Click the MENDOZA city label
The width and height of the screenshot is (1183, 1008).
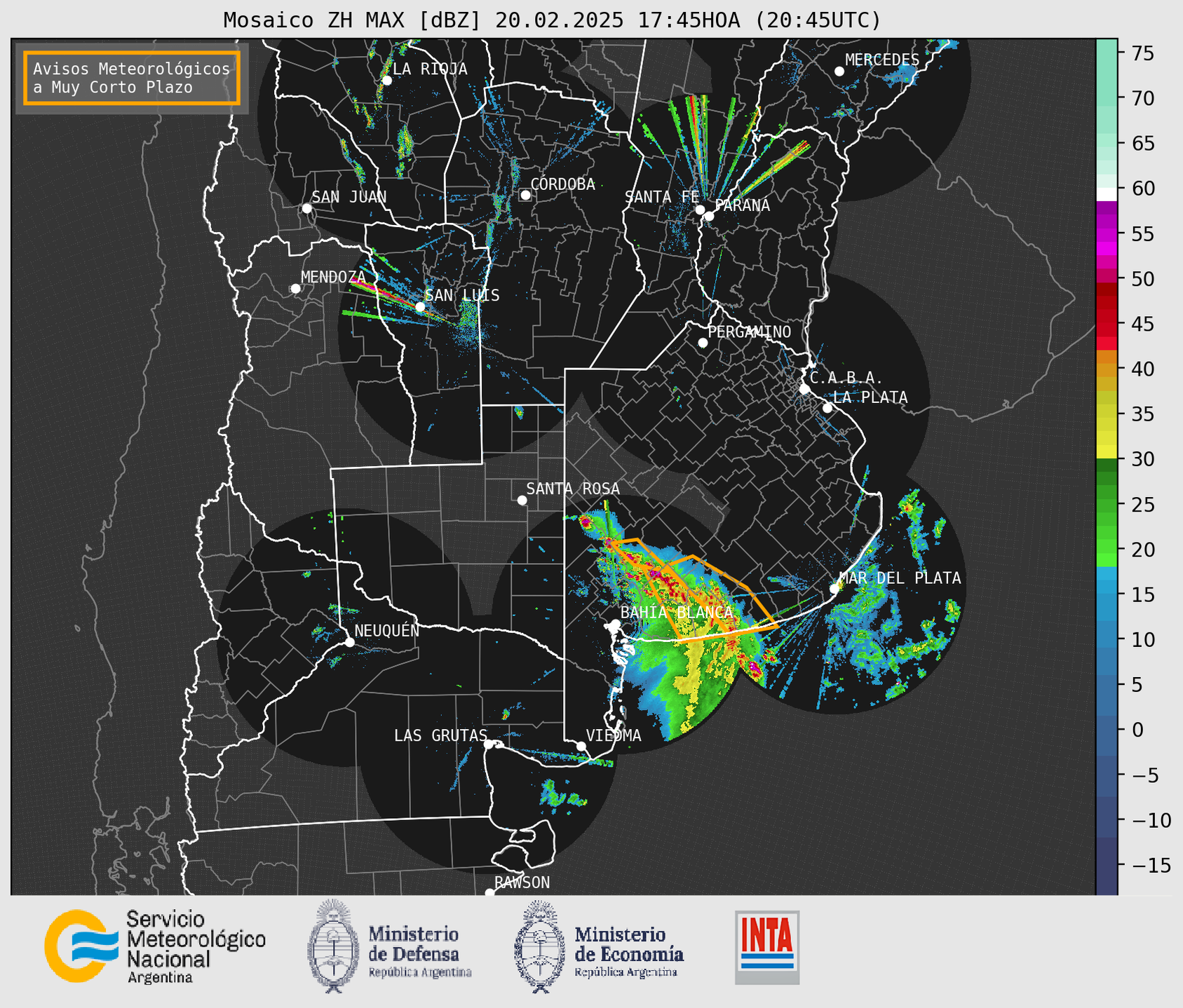tap(334, 277)
